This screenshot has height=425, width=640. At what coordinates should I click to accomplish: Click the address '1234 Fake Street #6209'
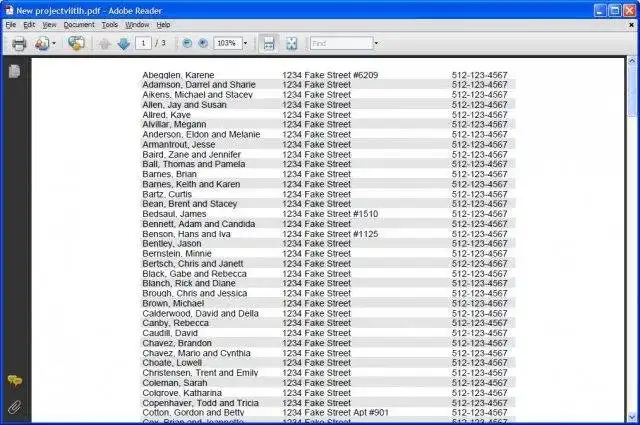point(330,75)
